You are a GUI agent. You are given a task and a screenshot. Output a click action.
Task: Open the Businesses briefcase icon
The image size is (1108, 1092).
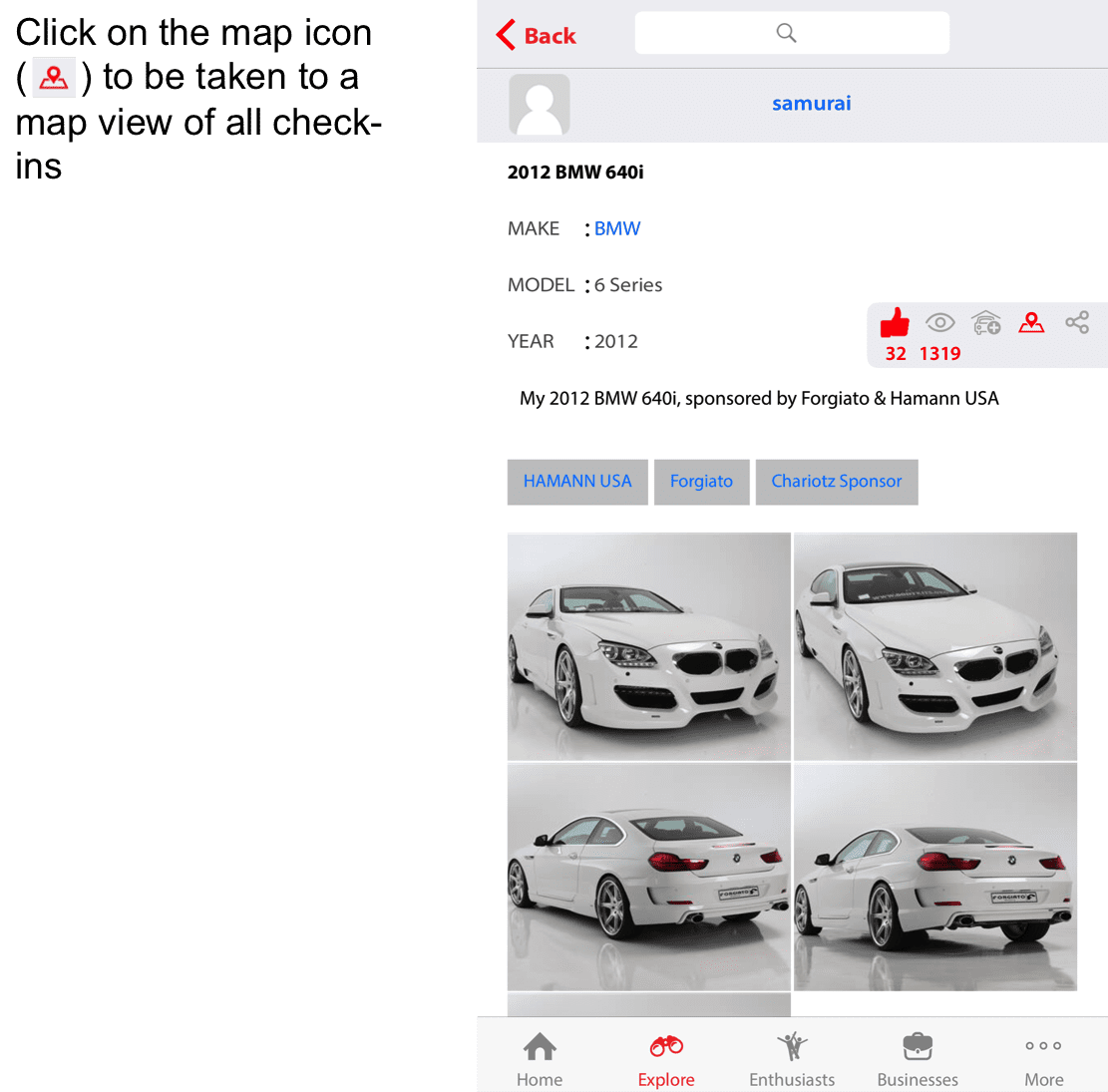coord(918,1047)
